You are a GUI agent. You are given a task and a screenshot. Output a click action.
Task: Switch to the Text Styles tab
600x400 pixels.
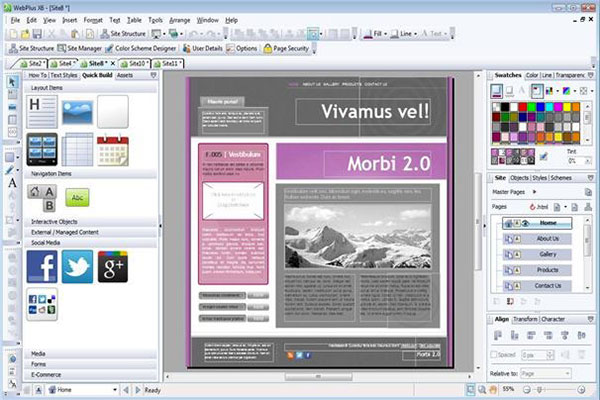pos(64,74)
